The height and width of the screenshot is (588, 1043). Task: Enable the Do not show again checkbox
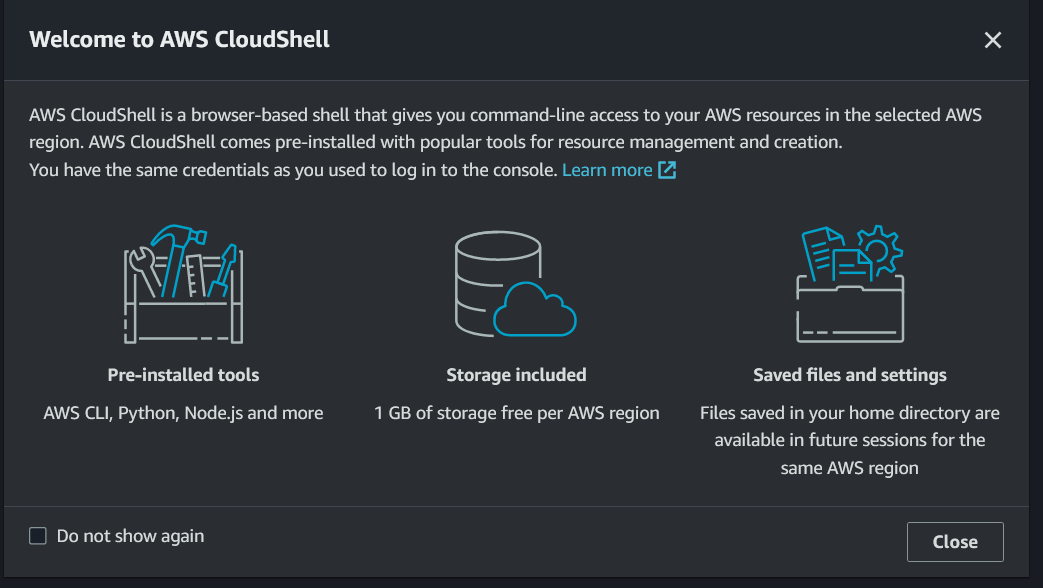coord(38,536)
